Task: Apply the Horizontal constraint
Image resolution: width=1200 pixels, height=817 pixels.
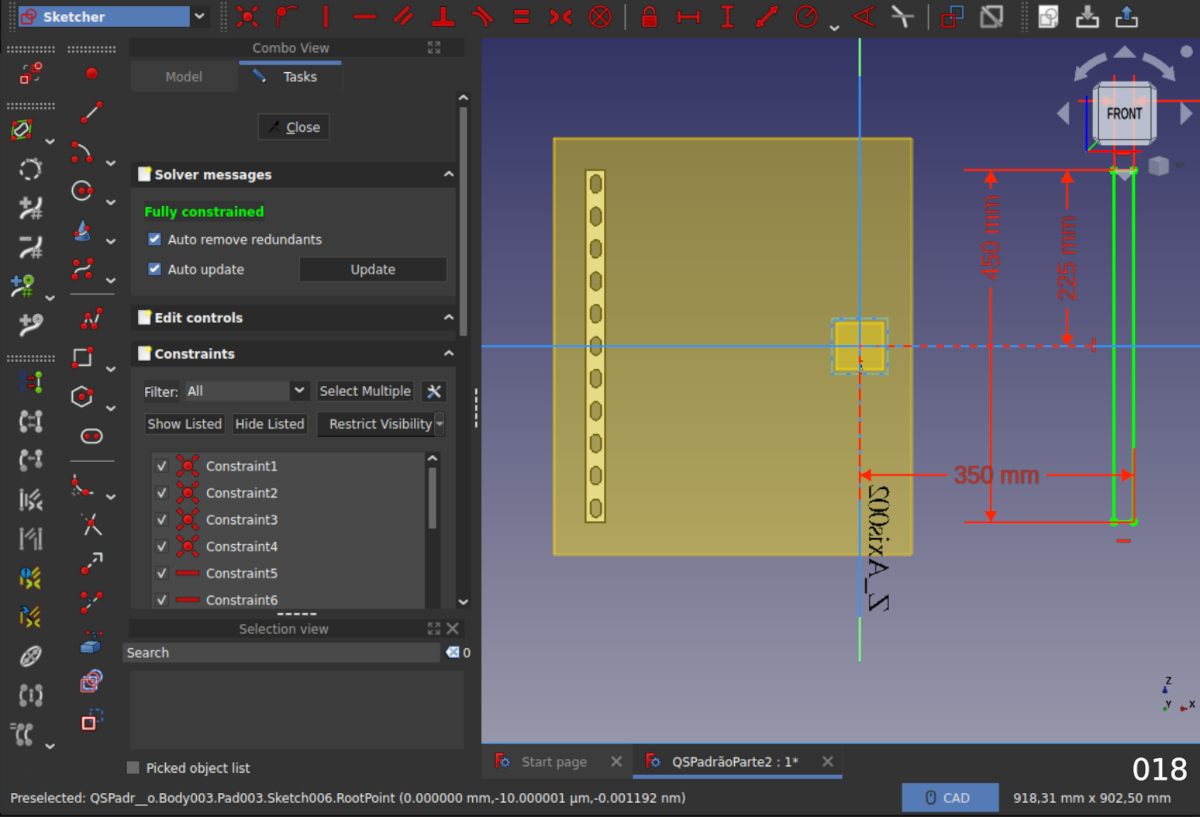Action: click(365, 17)
